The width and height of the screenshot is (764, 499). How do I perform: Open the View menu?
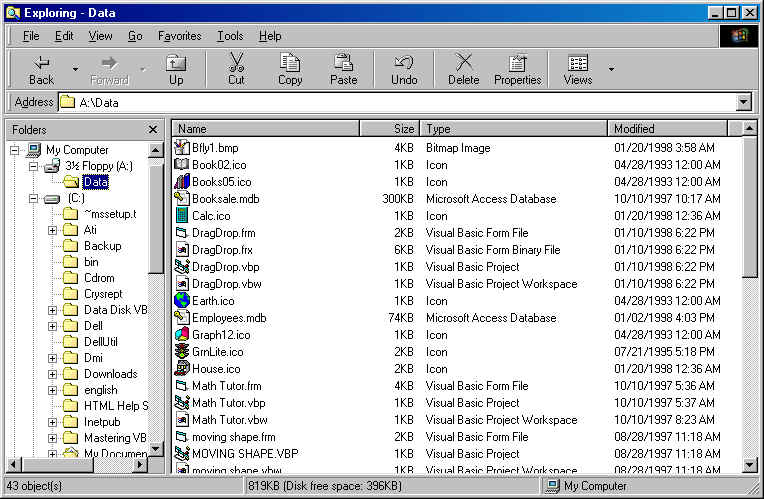tap(100, 36)
